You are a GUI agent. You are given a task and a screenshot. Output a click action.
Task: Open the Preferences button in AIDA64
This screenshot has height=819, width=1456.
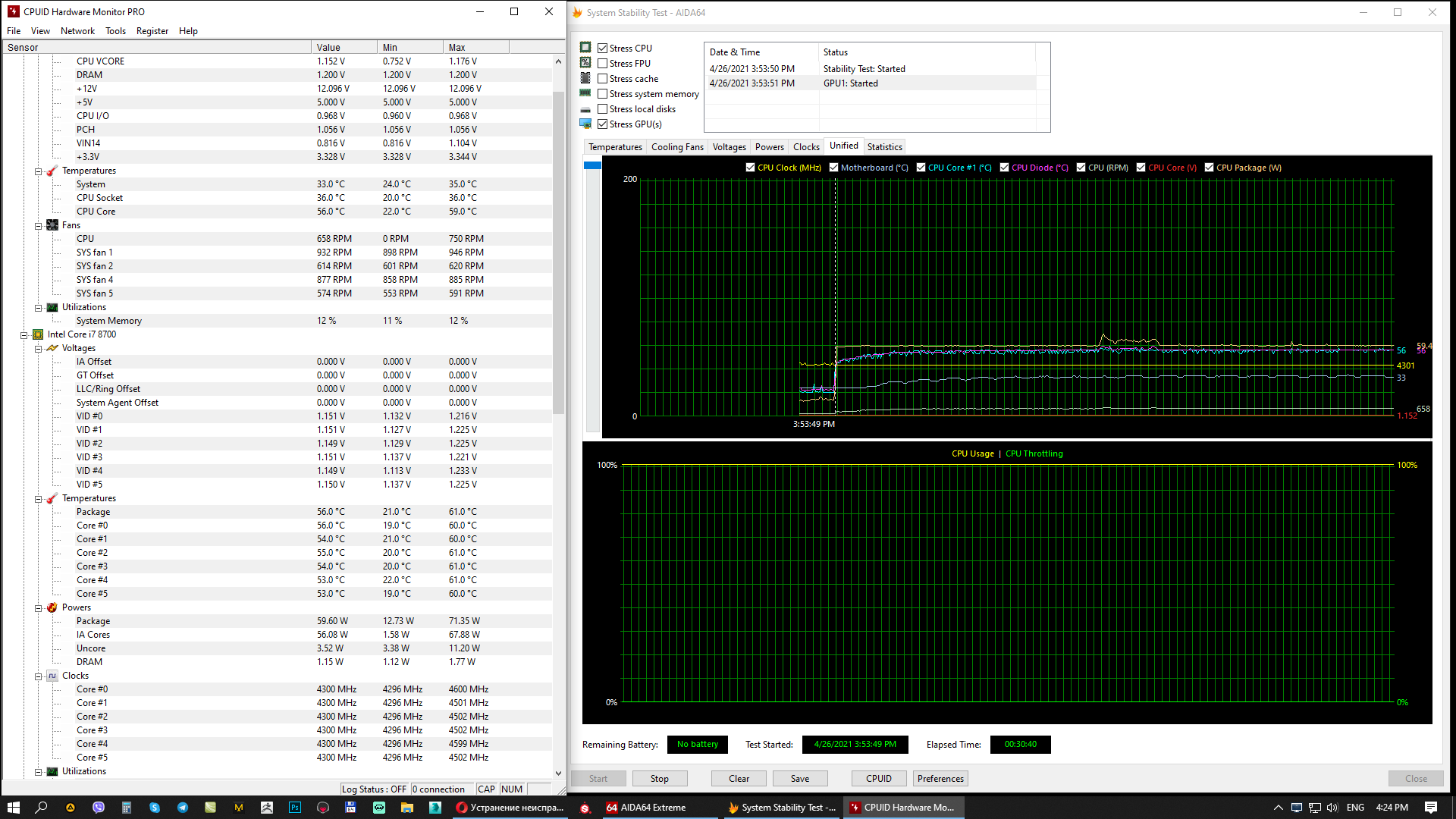point(940,779)
